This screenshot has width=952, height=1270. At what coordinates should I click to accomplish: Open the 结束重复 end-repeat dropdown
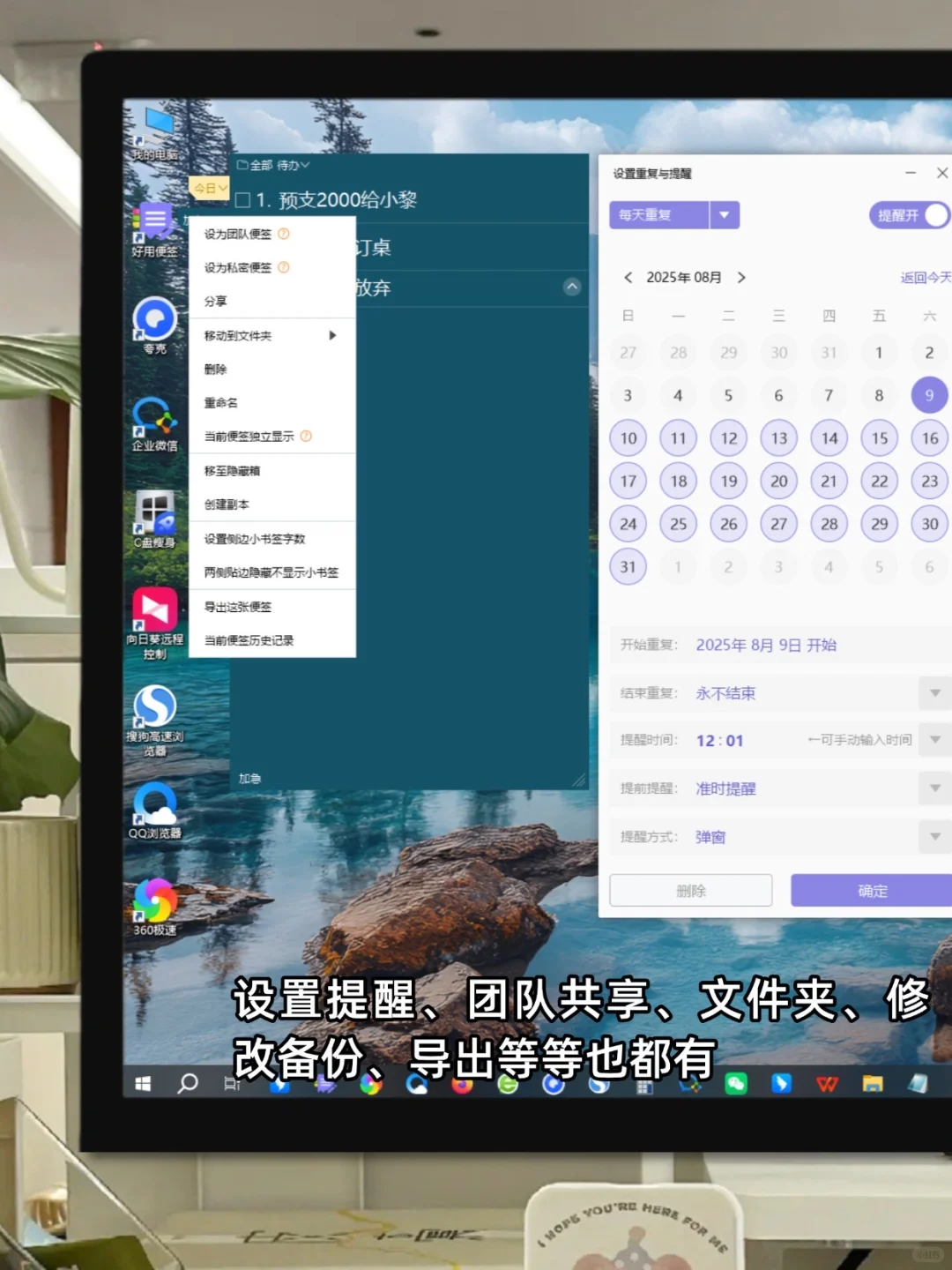pyautogui.click(x=934, y=693)
